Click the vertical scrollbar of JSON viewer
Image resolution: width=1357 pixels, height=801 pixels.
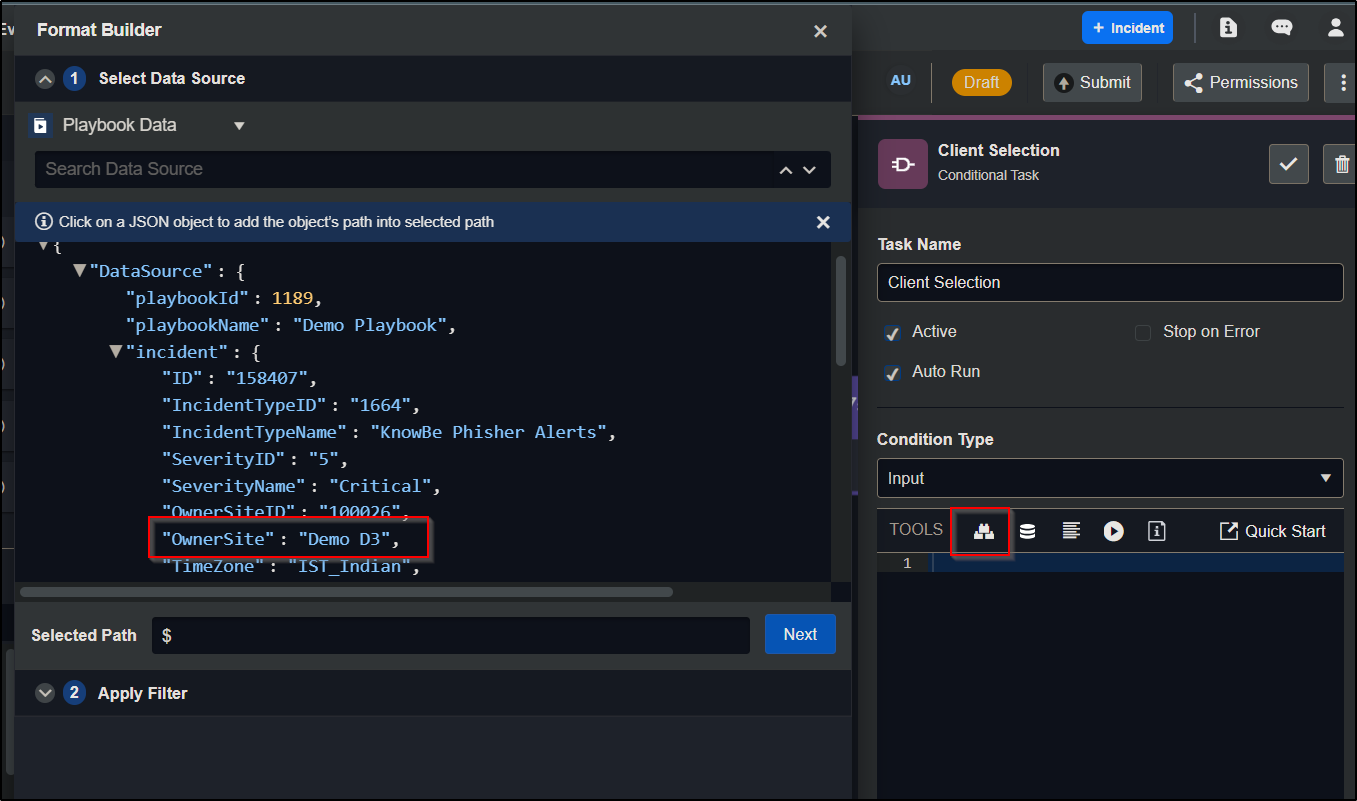[840, 311]
